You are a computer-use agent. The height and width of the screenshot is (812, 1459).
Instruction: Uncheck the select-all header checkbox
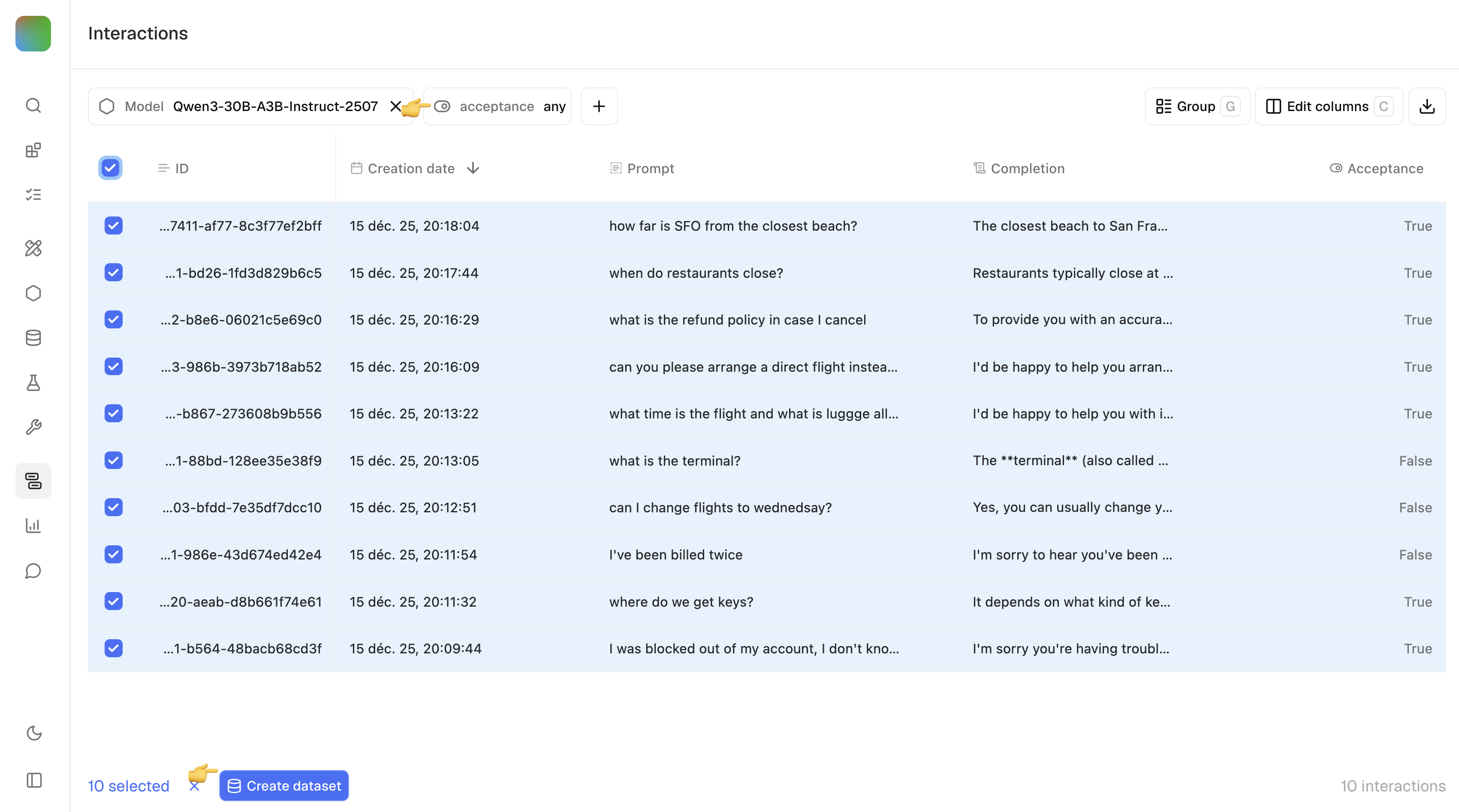pyautogui.click(x=111, y=168)
